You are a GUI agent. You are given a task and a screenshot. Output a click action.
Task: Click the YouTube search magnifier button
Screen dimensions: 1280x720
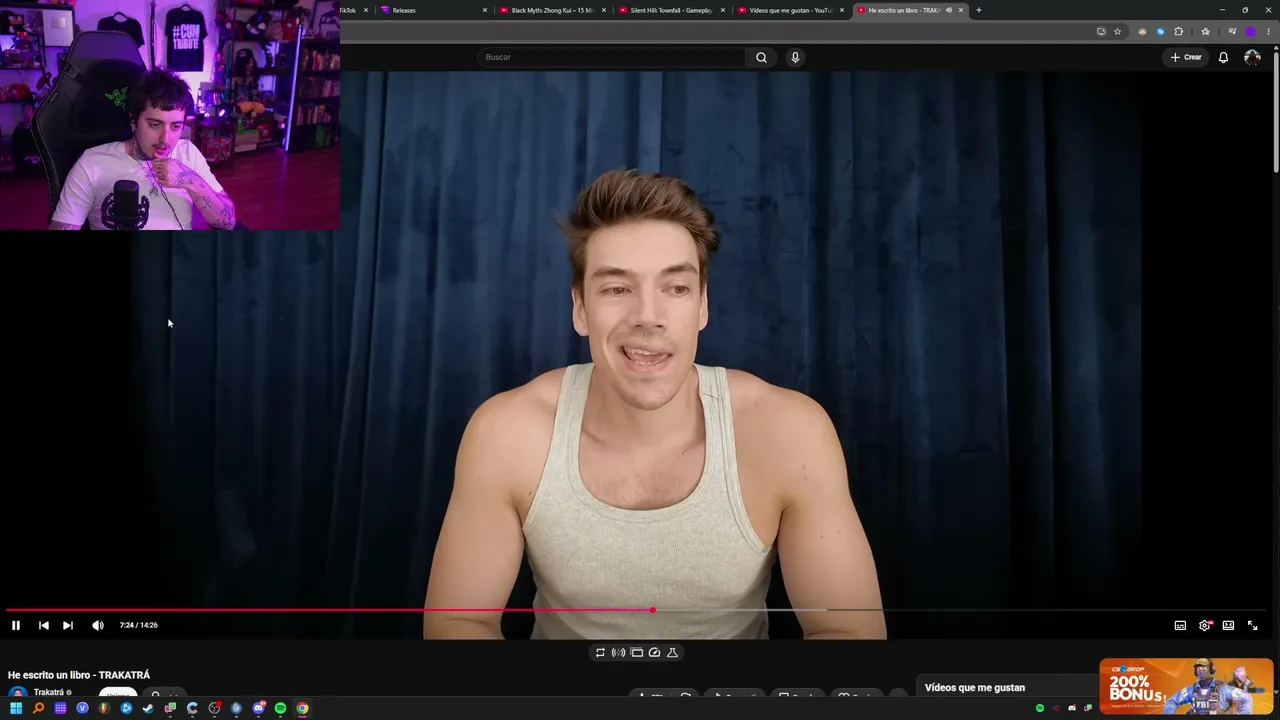click(761, 57)
